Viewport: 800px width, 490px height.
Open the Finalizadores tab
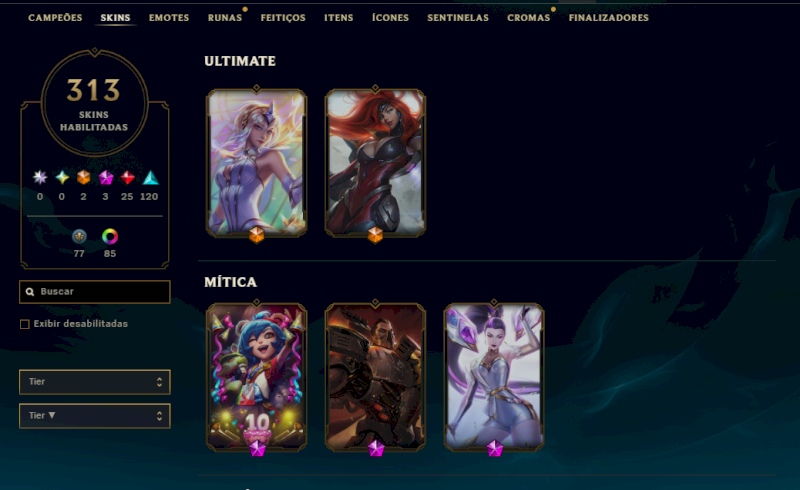click(x=609, y=18)
